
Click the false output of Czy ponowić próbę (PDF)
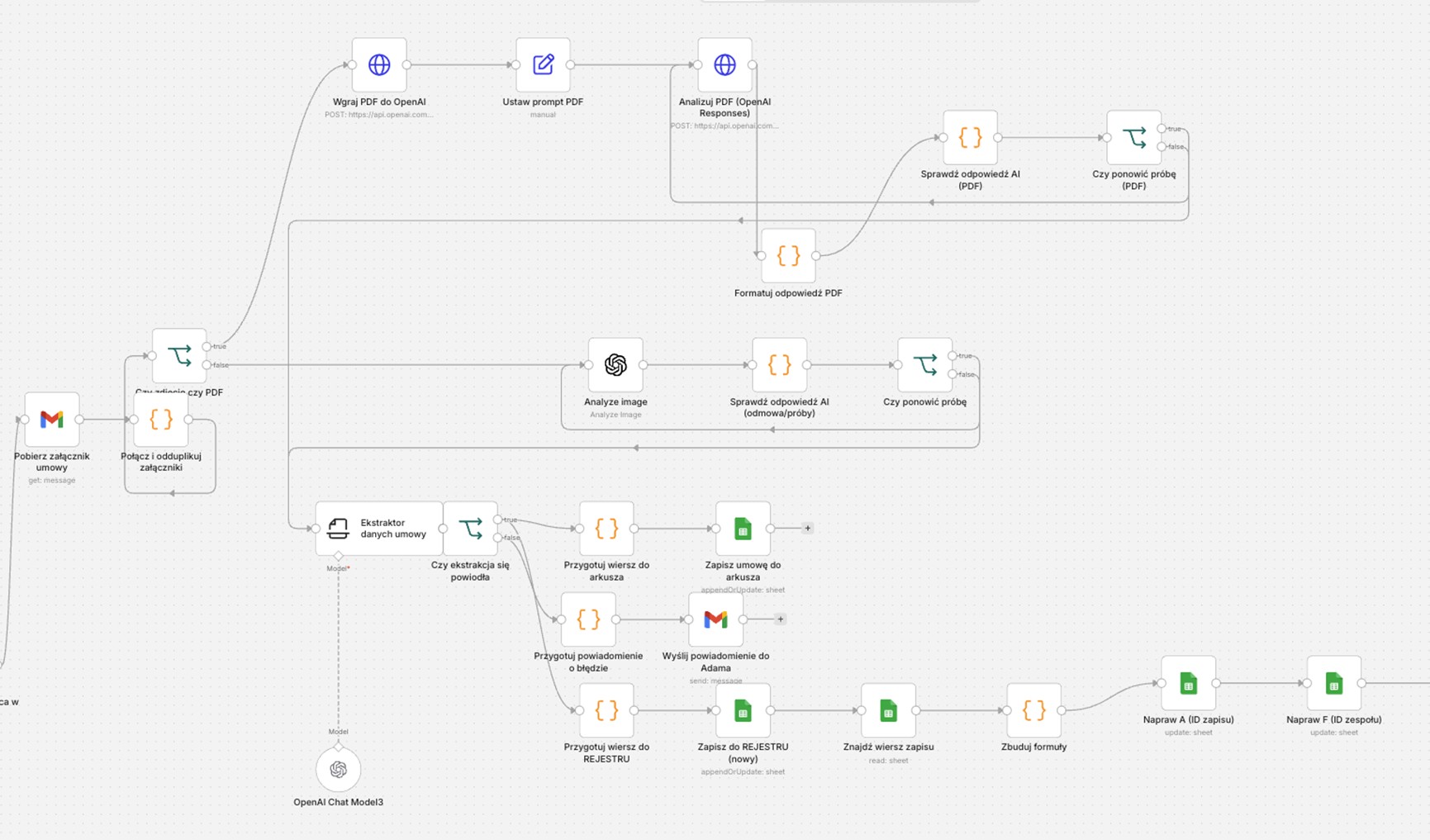point(1162,147)
